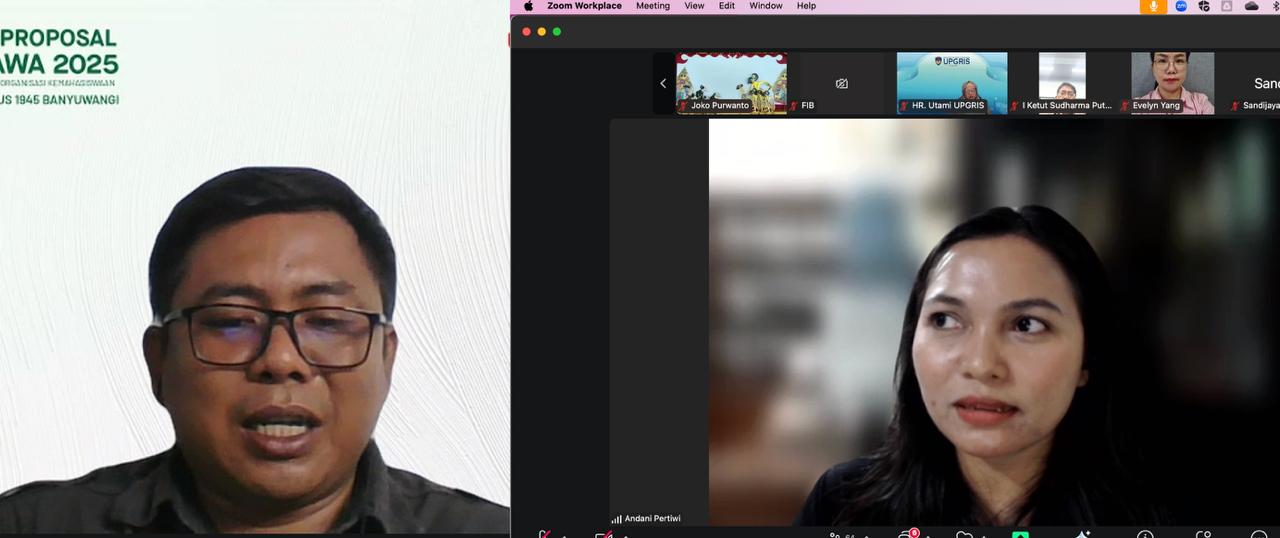
Task: Open the Help menu
Action: 806,6
